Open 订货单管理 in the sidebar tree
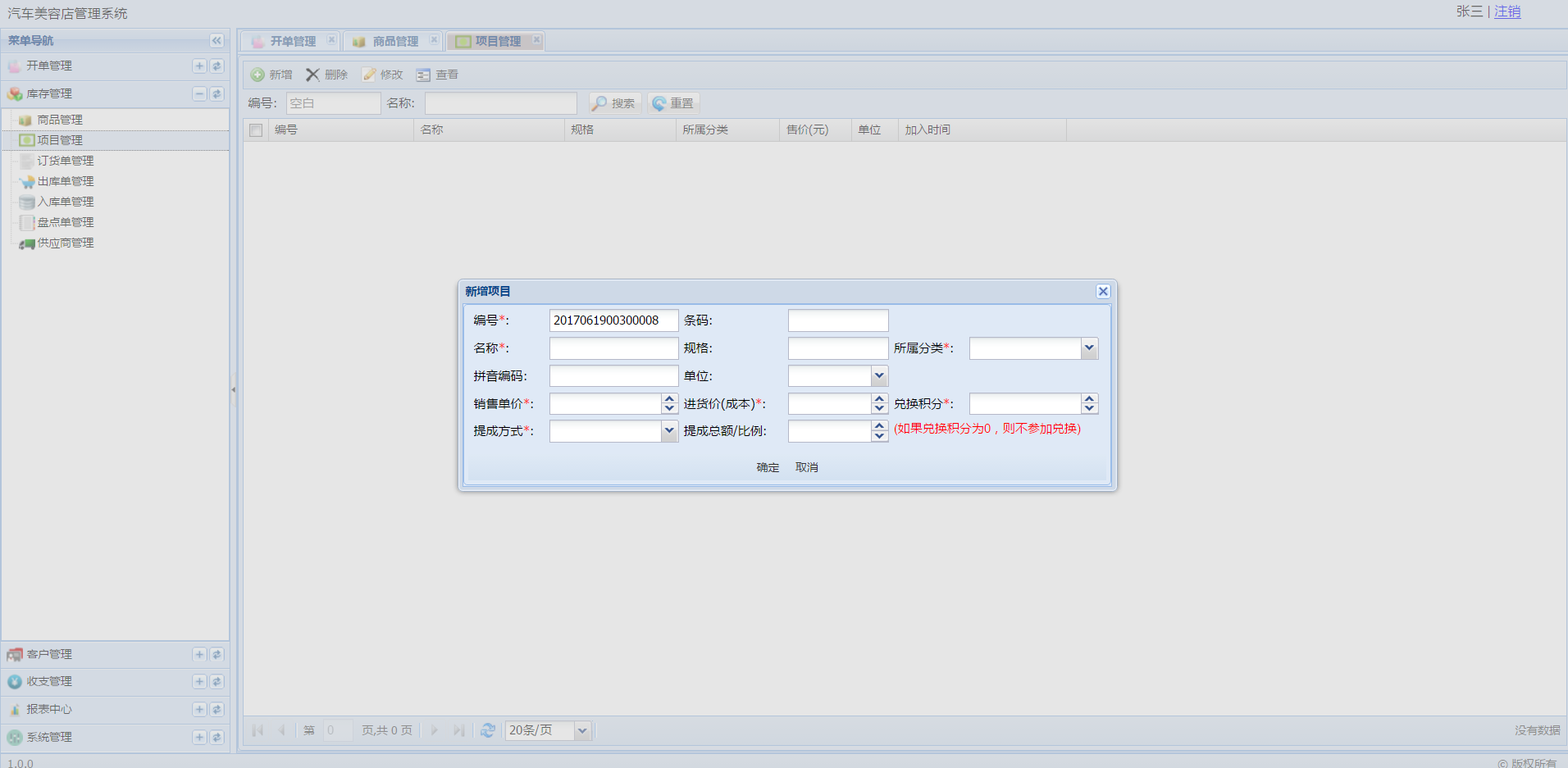Screen dimensions: 1568x768 [x=66, y=161]
